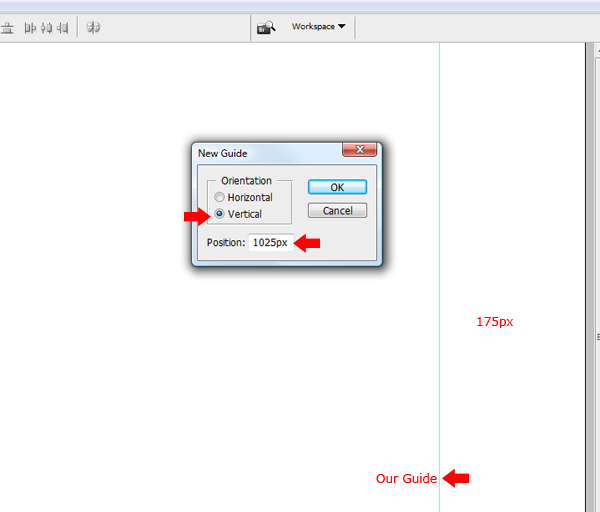This screenshot has height=512, width=600.
Task: Open Adobe Bridge via the Br icon
Action: tap(266, 28)
